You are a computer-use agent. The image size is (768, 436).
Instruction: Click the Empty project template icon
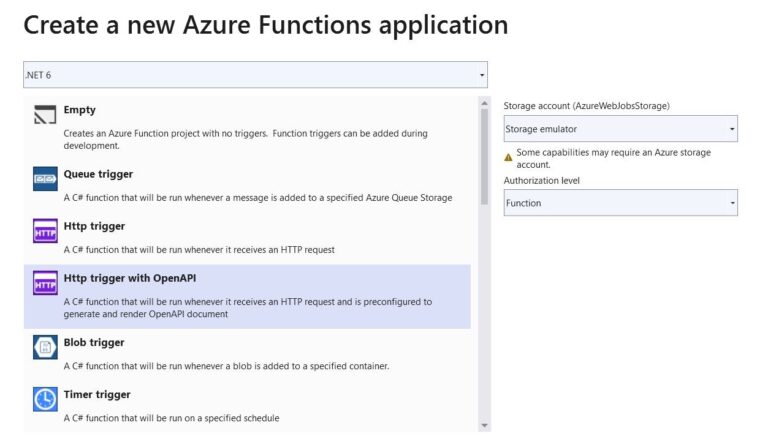point(45,115)
